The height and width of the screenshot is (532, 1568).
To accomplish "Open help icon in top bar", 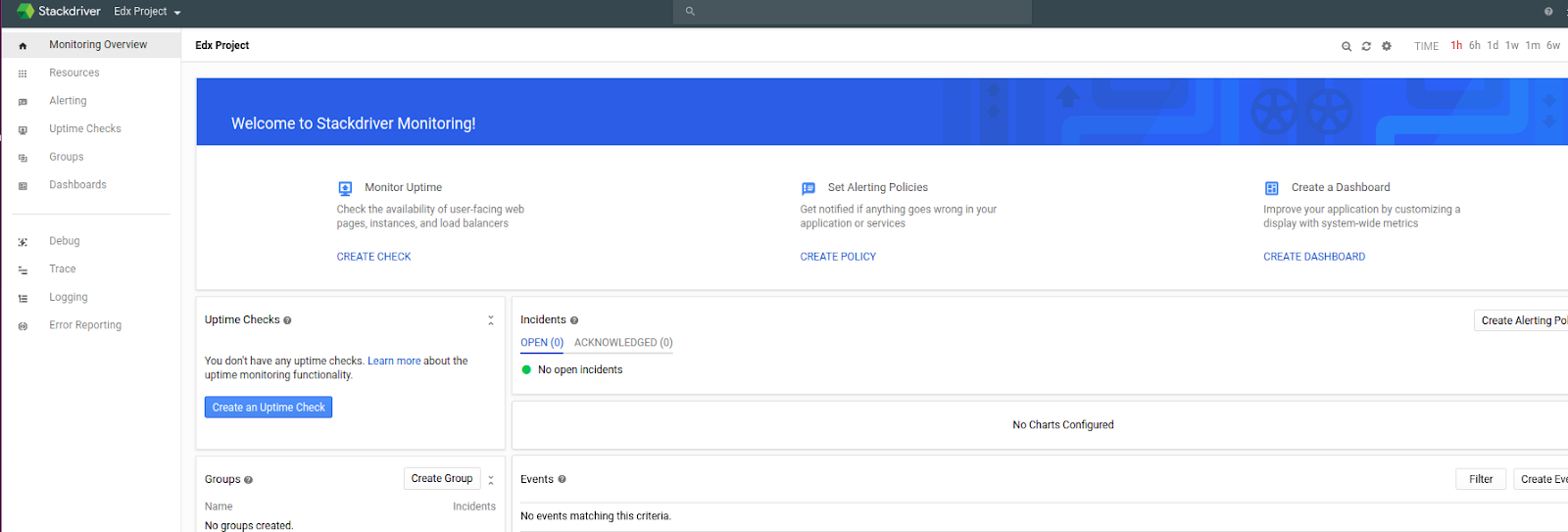I will (1548, 12).
